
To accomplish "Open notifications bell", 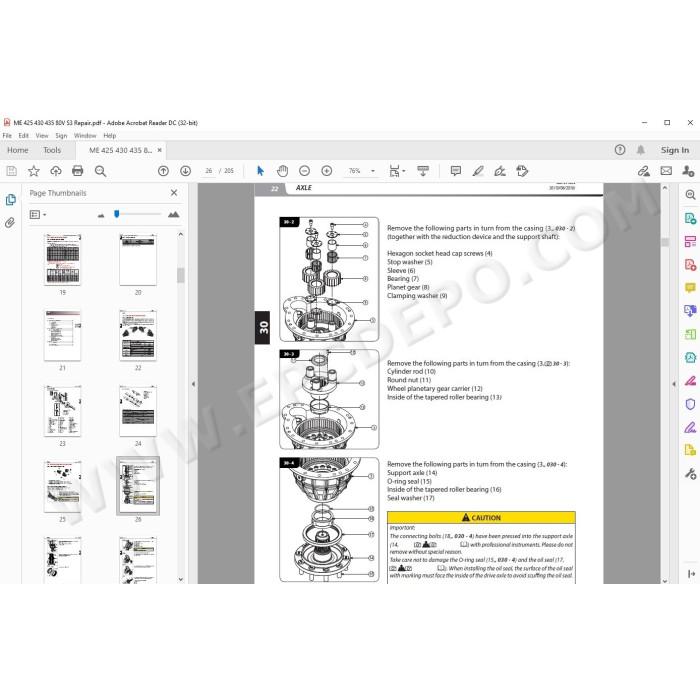I will coord(641,150).
